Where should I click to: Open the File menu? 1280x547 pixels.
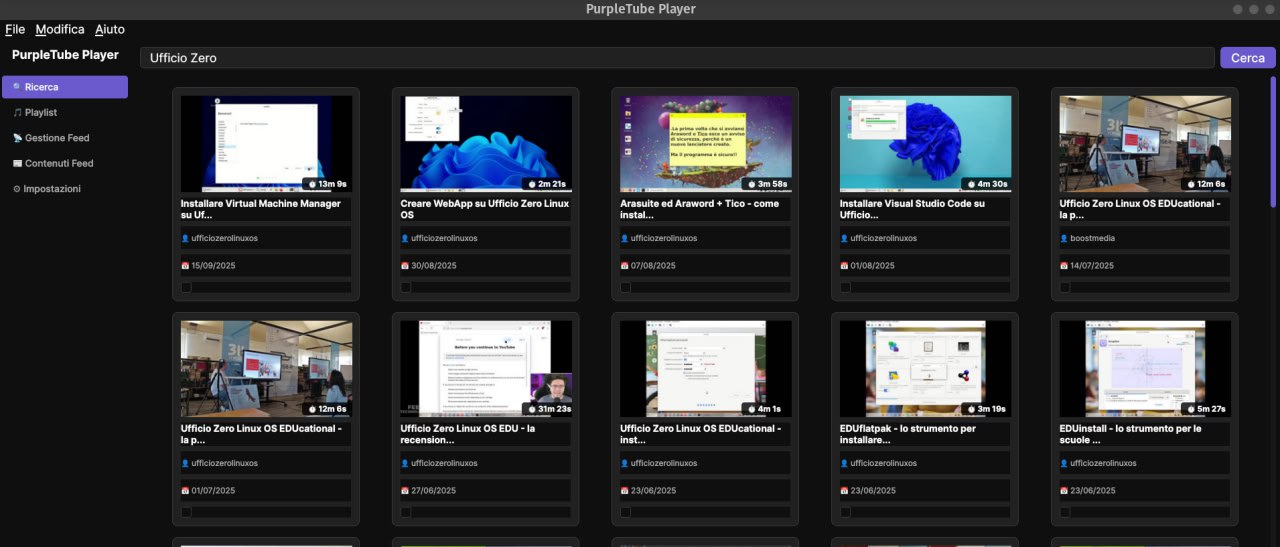(x=14, y=30)
